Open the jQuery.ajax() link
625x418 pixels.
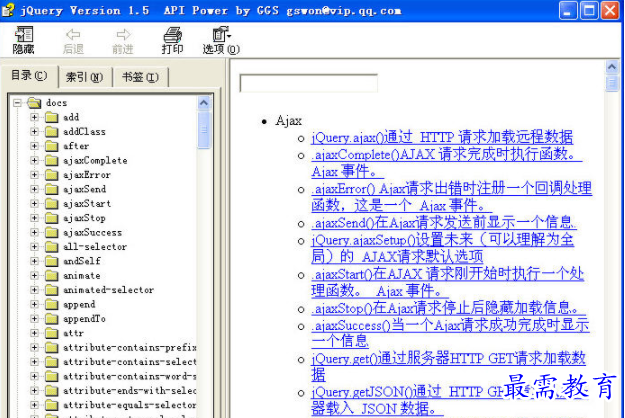(x=442, y=137)
